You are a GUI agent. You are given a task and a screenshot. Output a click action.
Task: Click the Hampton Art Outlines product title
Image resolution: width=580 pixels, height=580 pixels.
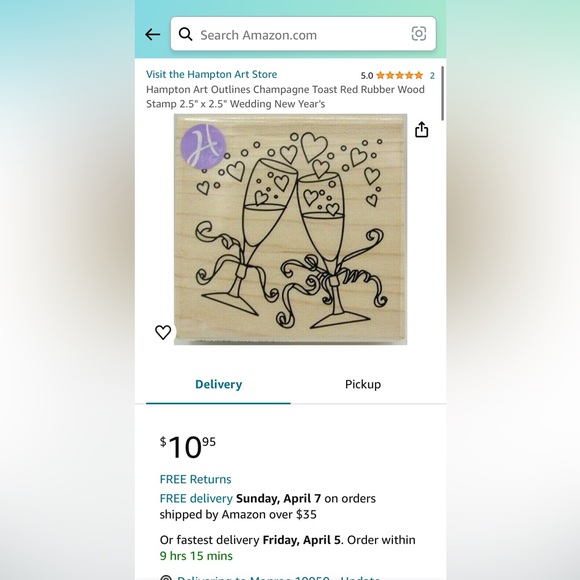click(x=285, y=97)
